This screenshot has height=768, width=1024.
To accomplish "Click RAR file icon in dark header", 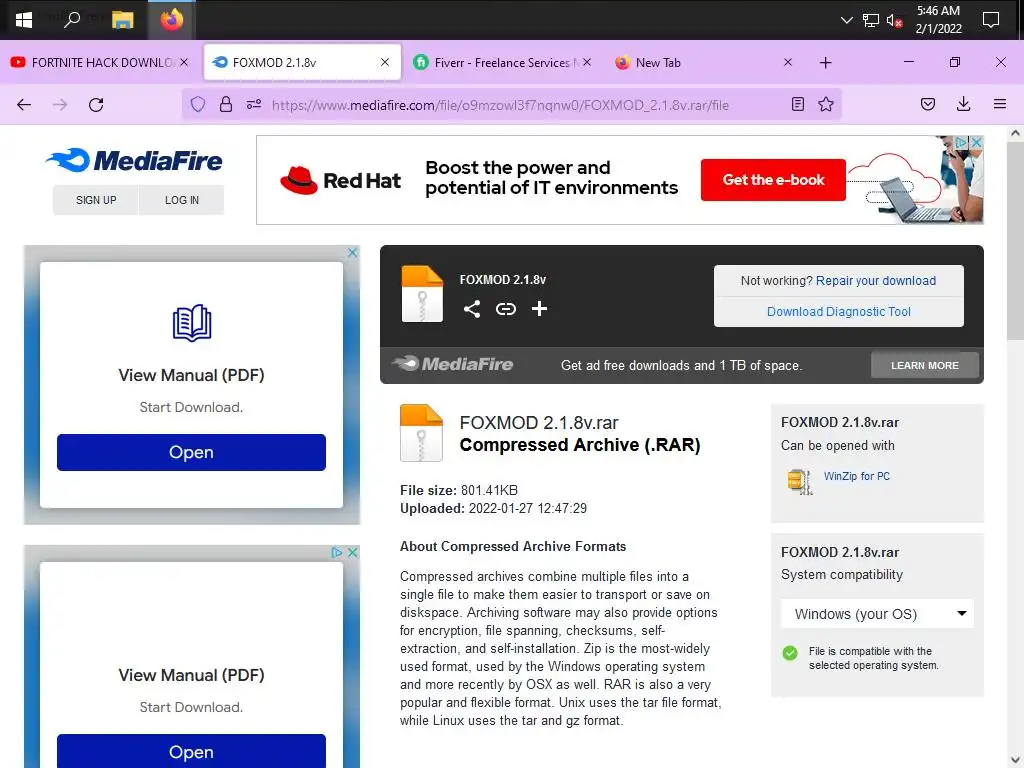I will [422, 294].
